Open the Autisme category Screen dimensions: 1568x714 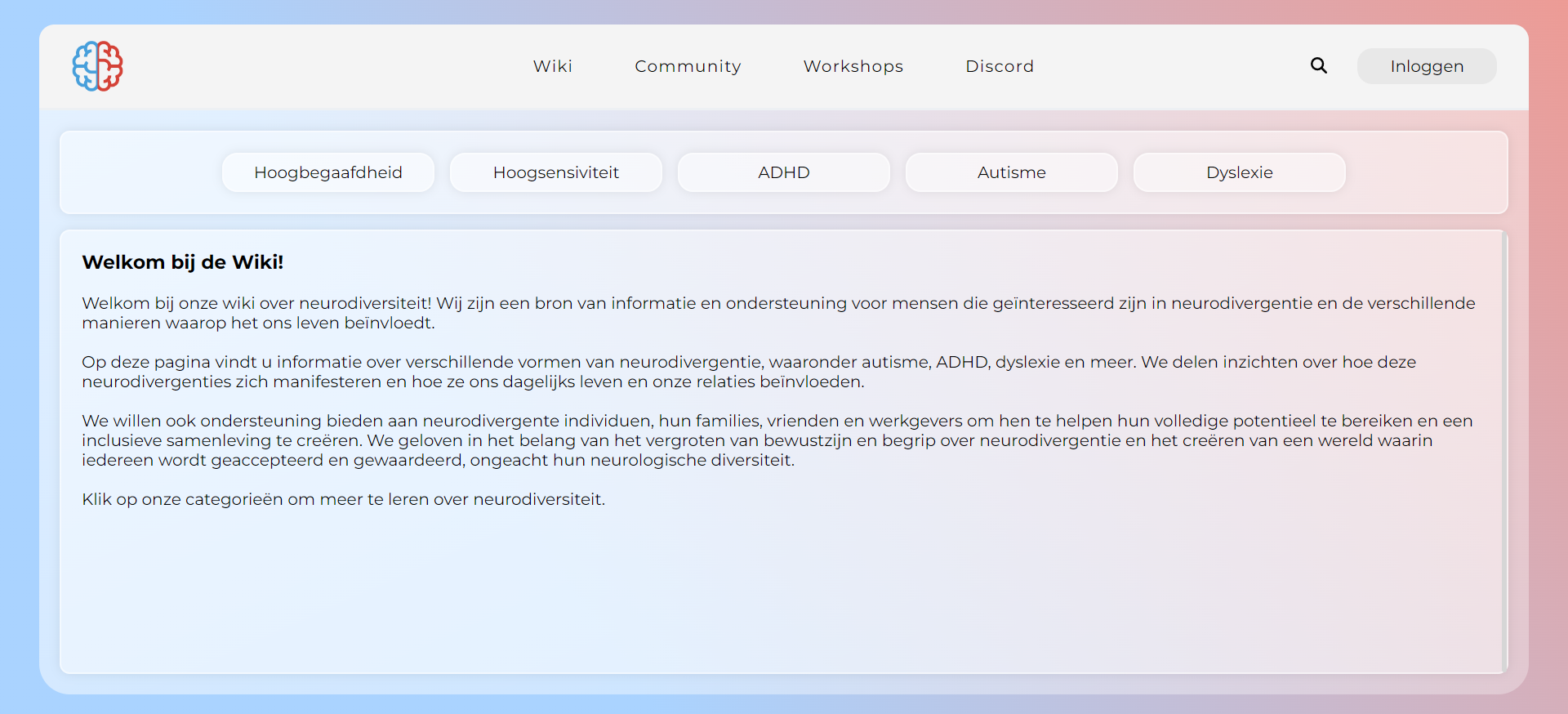[1012, 172]
